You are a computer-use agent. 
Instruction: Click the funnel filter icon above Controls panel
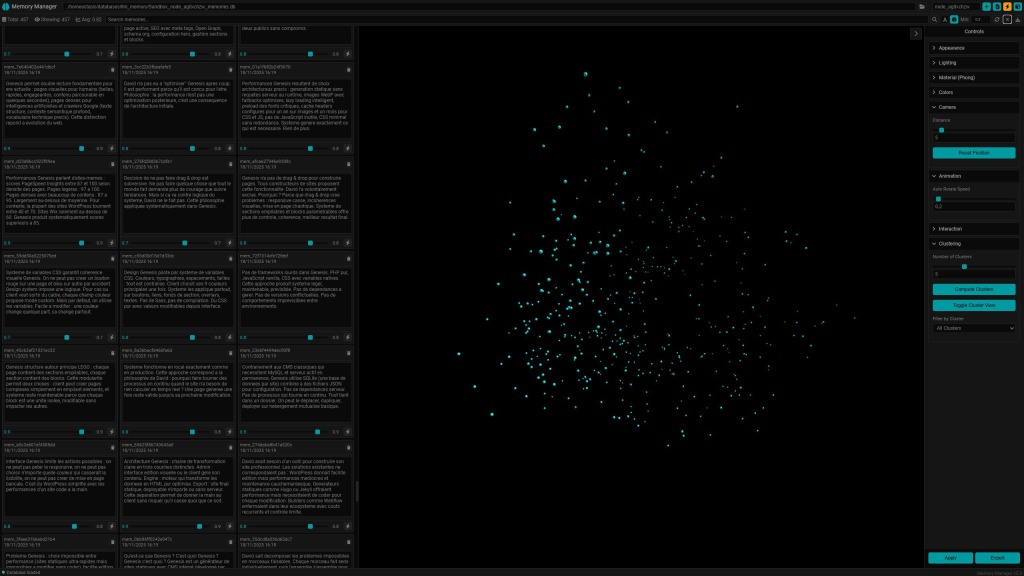[1018, 20]
